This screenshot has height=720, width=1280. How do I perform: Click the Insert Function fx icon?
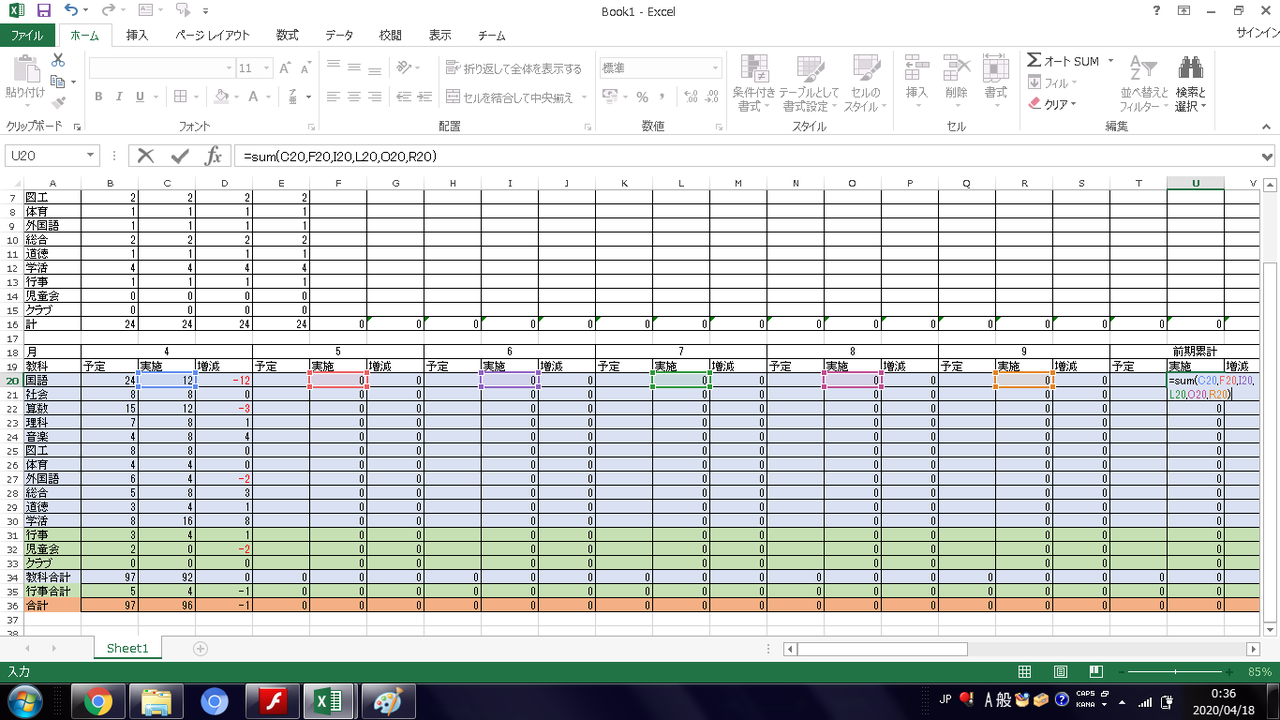click(x=213, y=156)
